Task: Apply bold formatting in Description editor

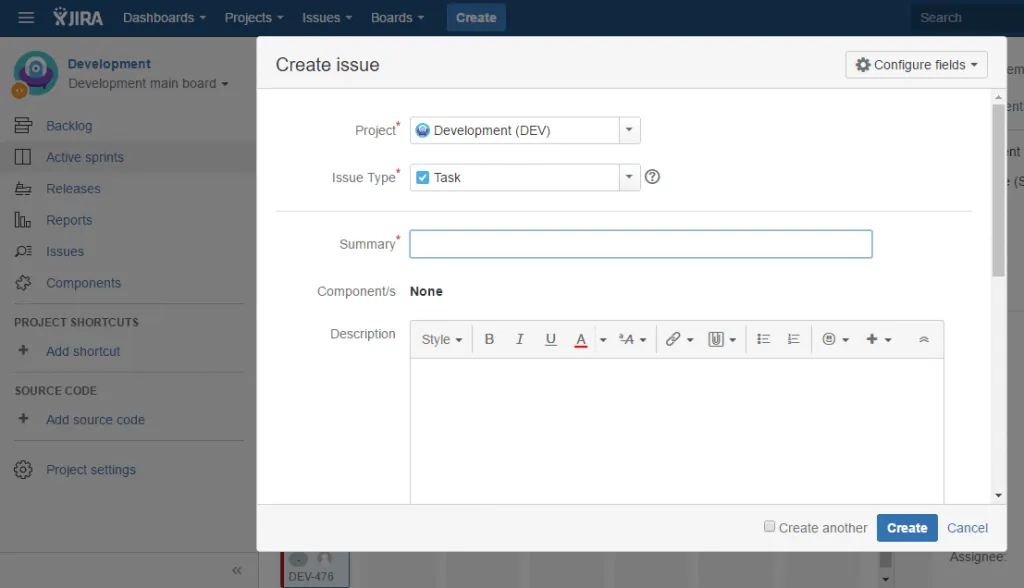Action: click(x=489, y=339)
